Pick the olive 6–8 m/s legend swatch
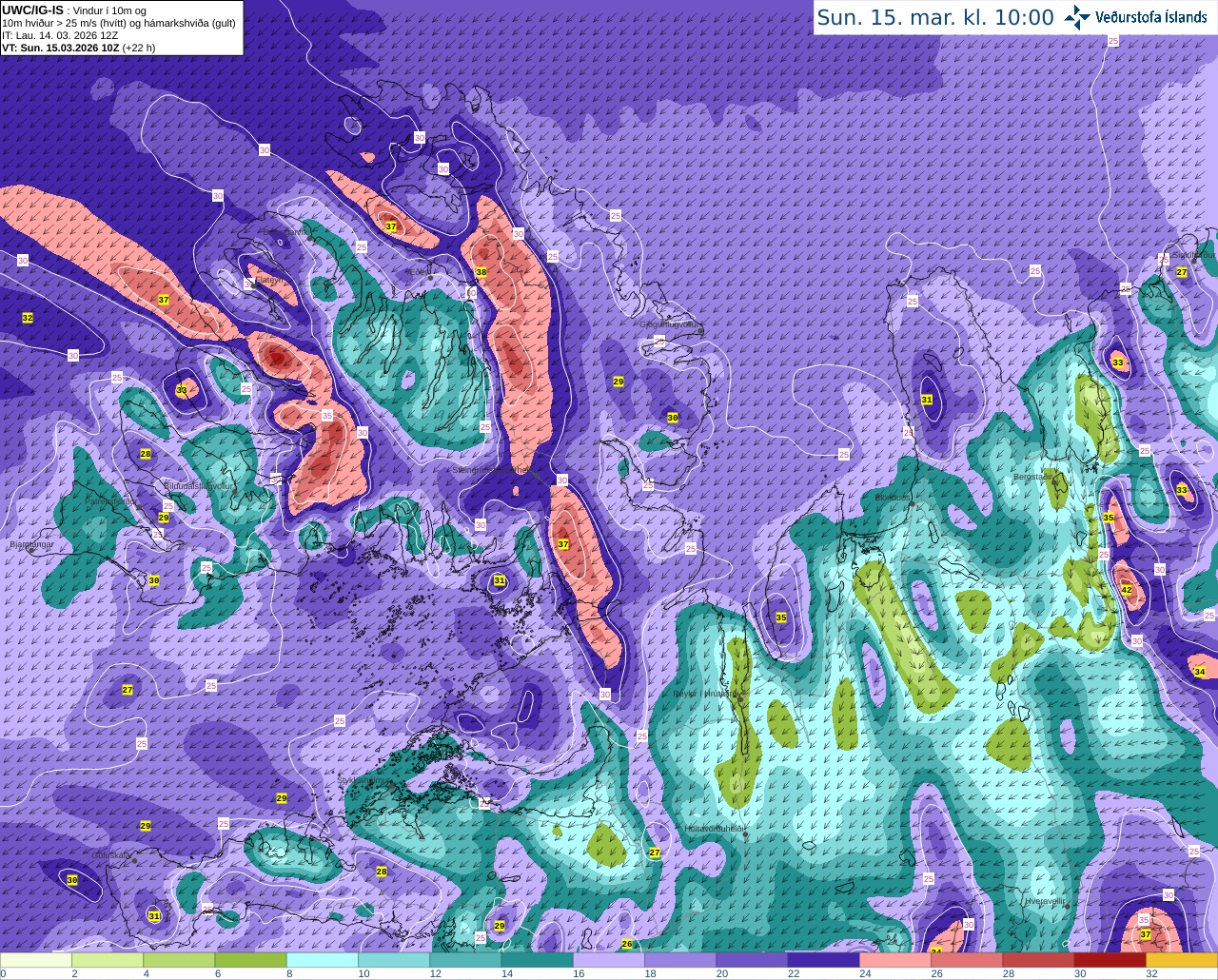The width and height of the screenshot is (1218, 980). (250, 960)
